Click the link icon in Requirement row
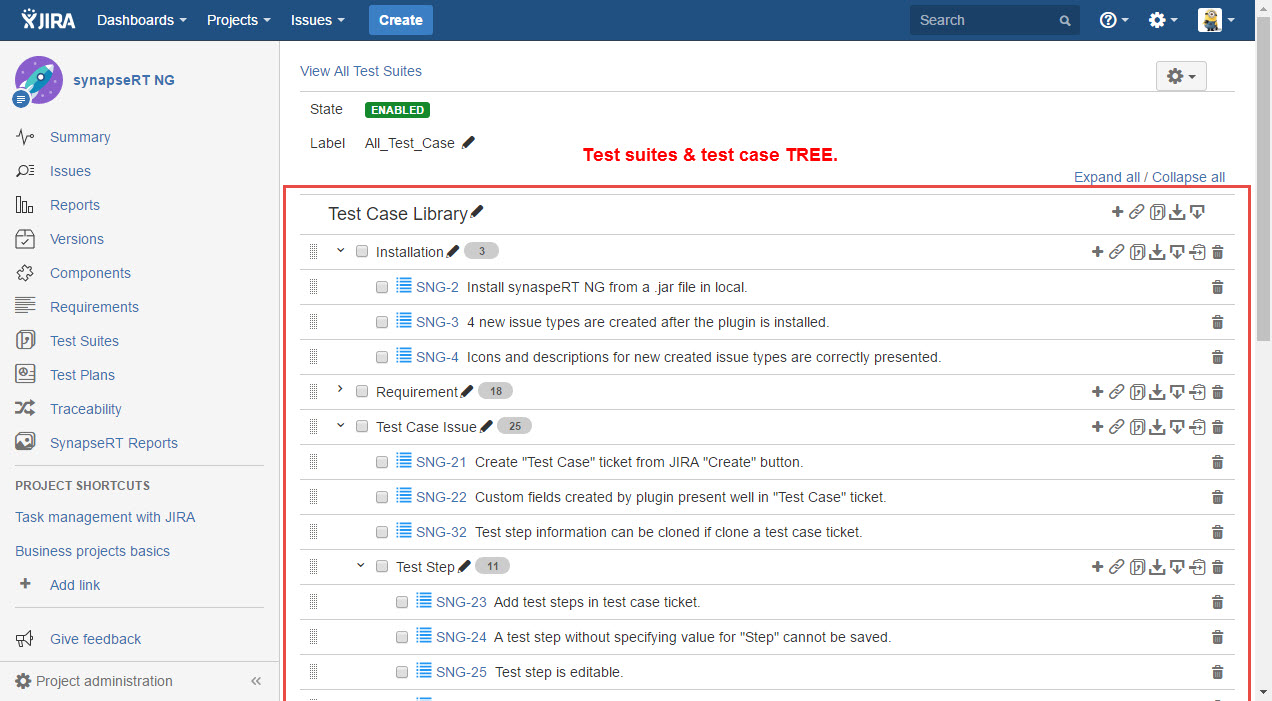Viewport: 1272px width, 701px height. tap(1117, 392)
